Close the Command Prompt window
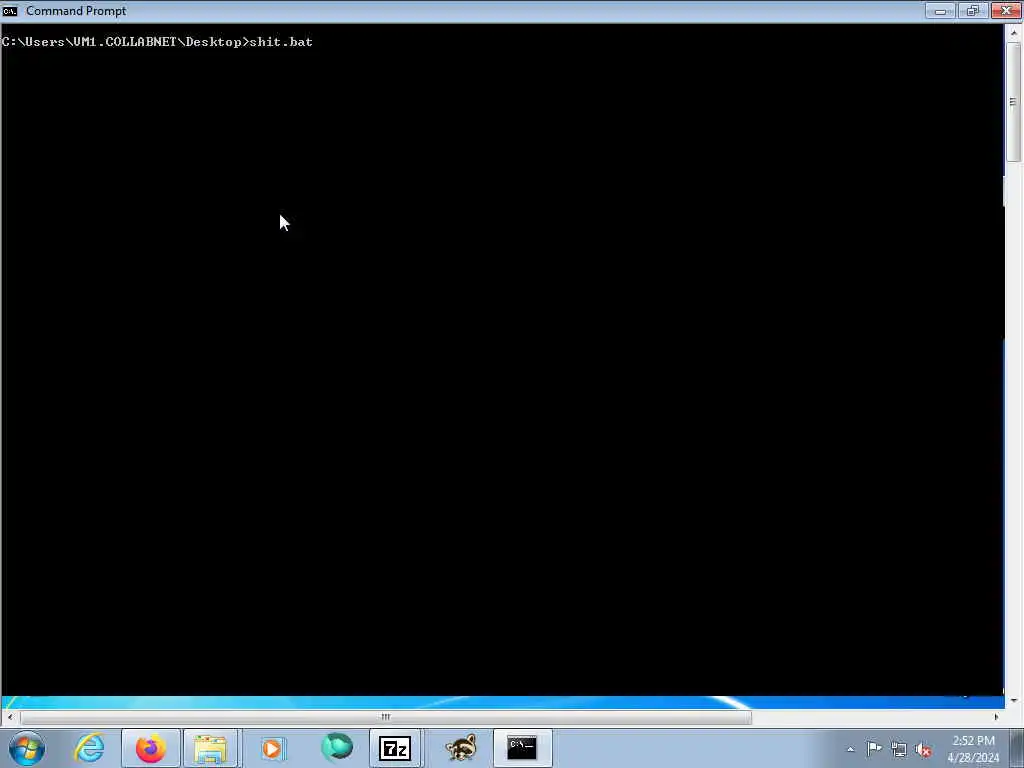The height and width of the screenshot is (768, 1024). point(1006,10)
